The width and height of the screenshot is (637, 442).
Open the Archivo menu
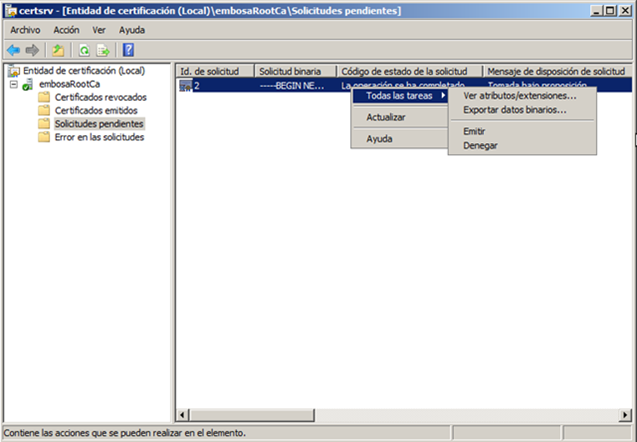click(25, 30)
